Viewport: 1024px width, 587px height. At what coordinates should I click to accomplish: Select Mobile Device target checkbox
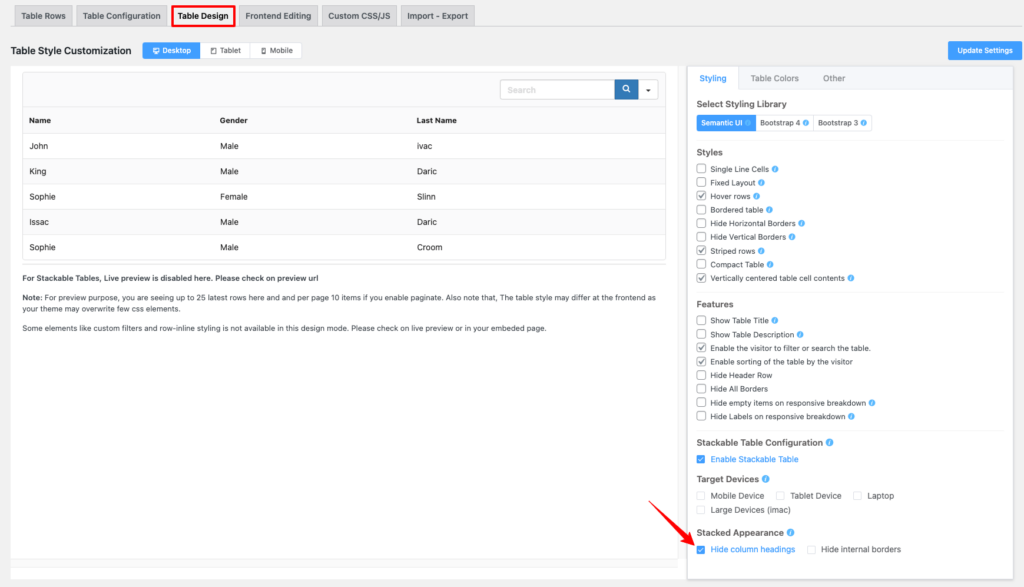tap(701, 496)
